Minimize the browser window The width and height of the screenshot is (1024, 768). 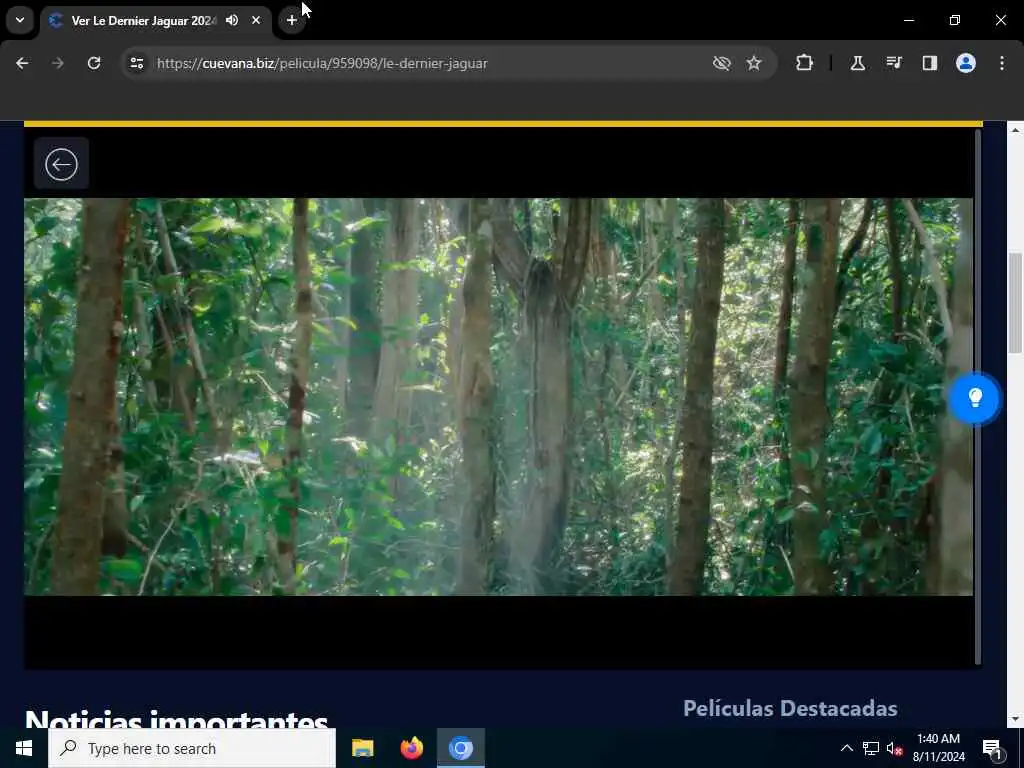[908, 20]
